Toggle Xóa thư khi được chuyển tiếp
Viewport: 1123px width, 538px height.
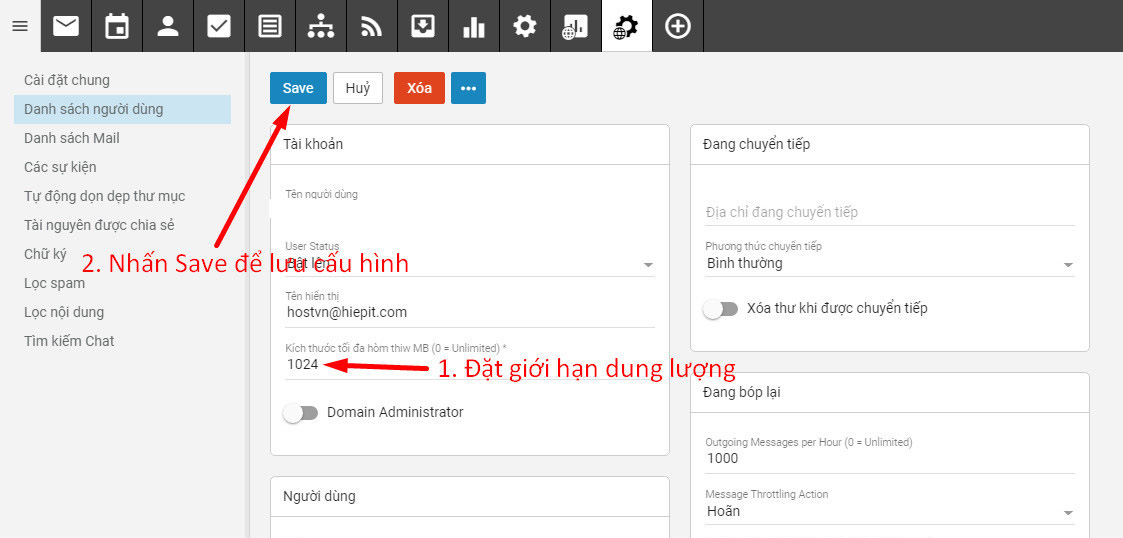tap(720, 308)
